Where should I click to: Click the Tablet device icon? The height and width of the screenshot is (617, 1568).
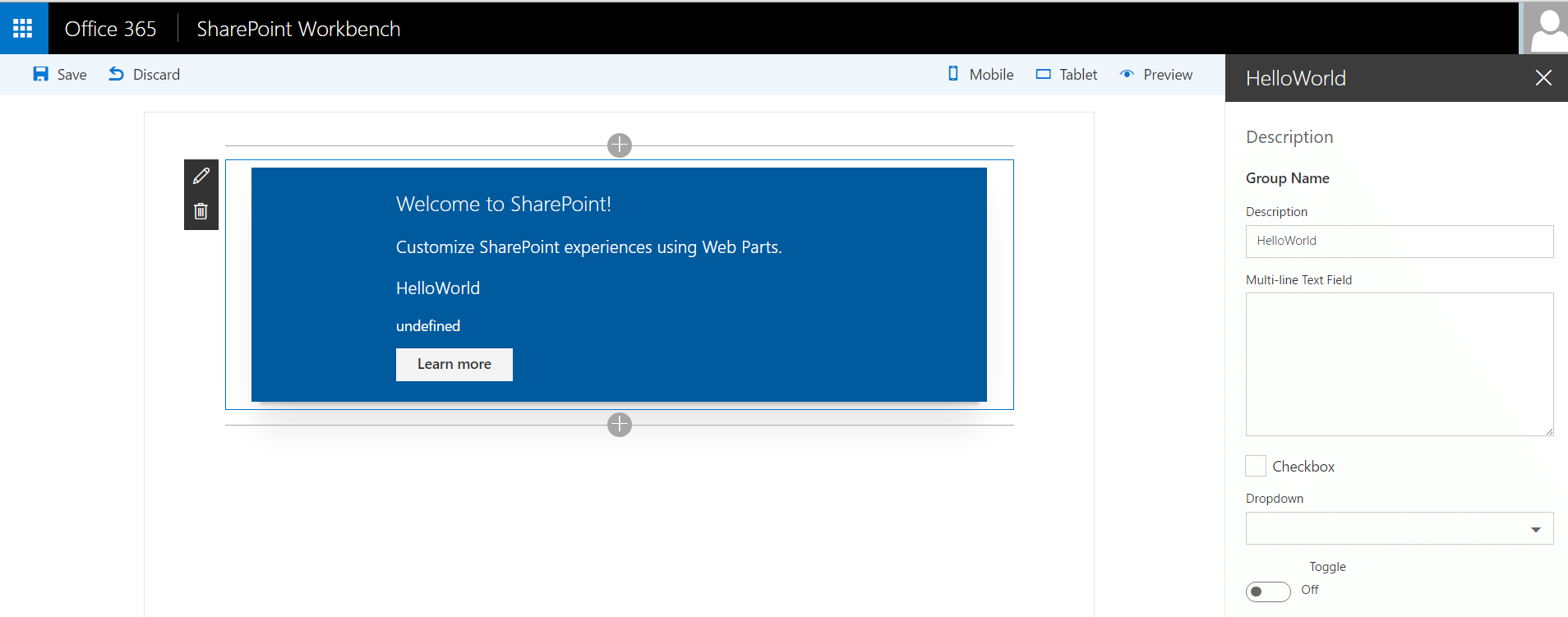(1043, 74)
